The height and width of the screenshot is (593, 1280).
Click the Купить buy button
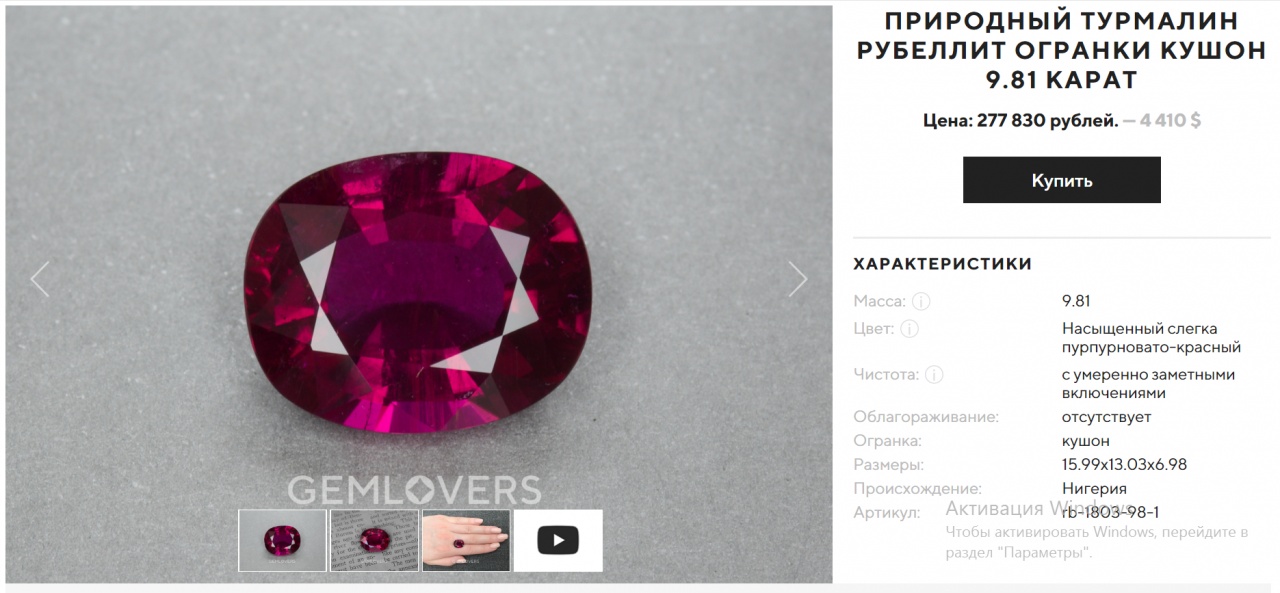click(1061, 180)
